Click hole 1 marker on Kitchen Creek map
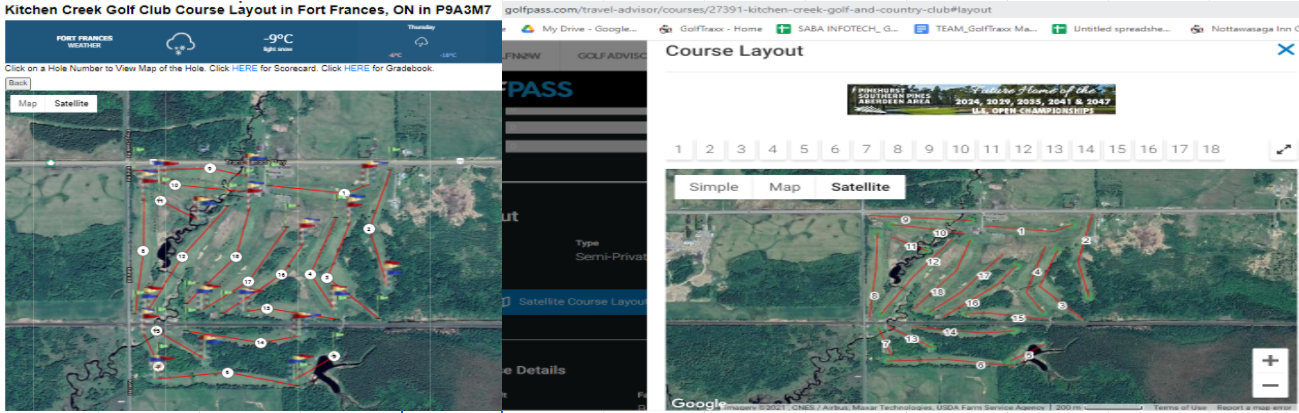 pyautogui.click(x=344, y=193)
